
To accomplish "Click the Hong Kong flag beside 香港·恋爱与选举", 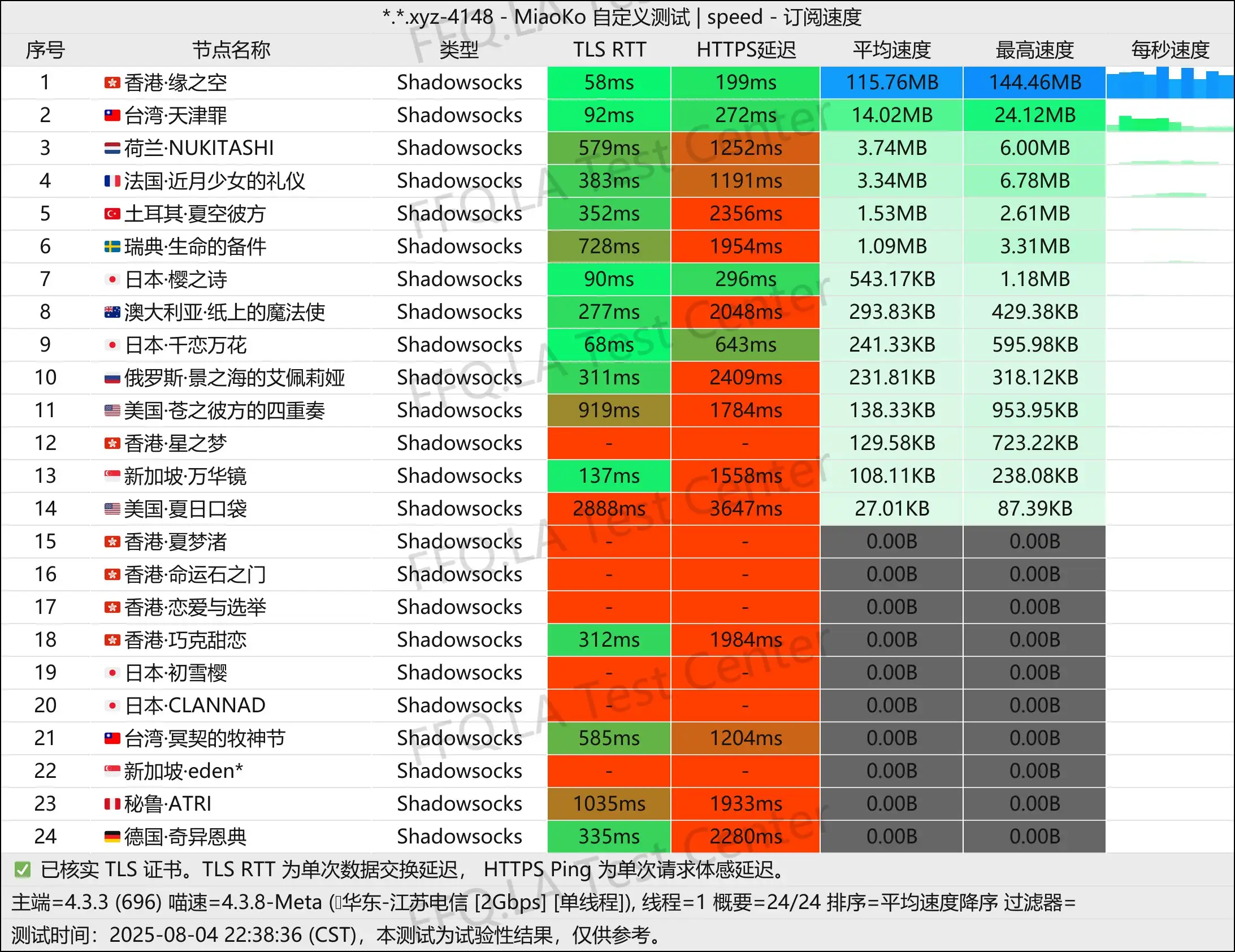I will click(x=112, y=608).
